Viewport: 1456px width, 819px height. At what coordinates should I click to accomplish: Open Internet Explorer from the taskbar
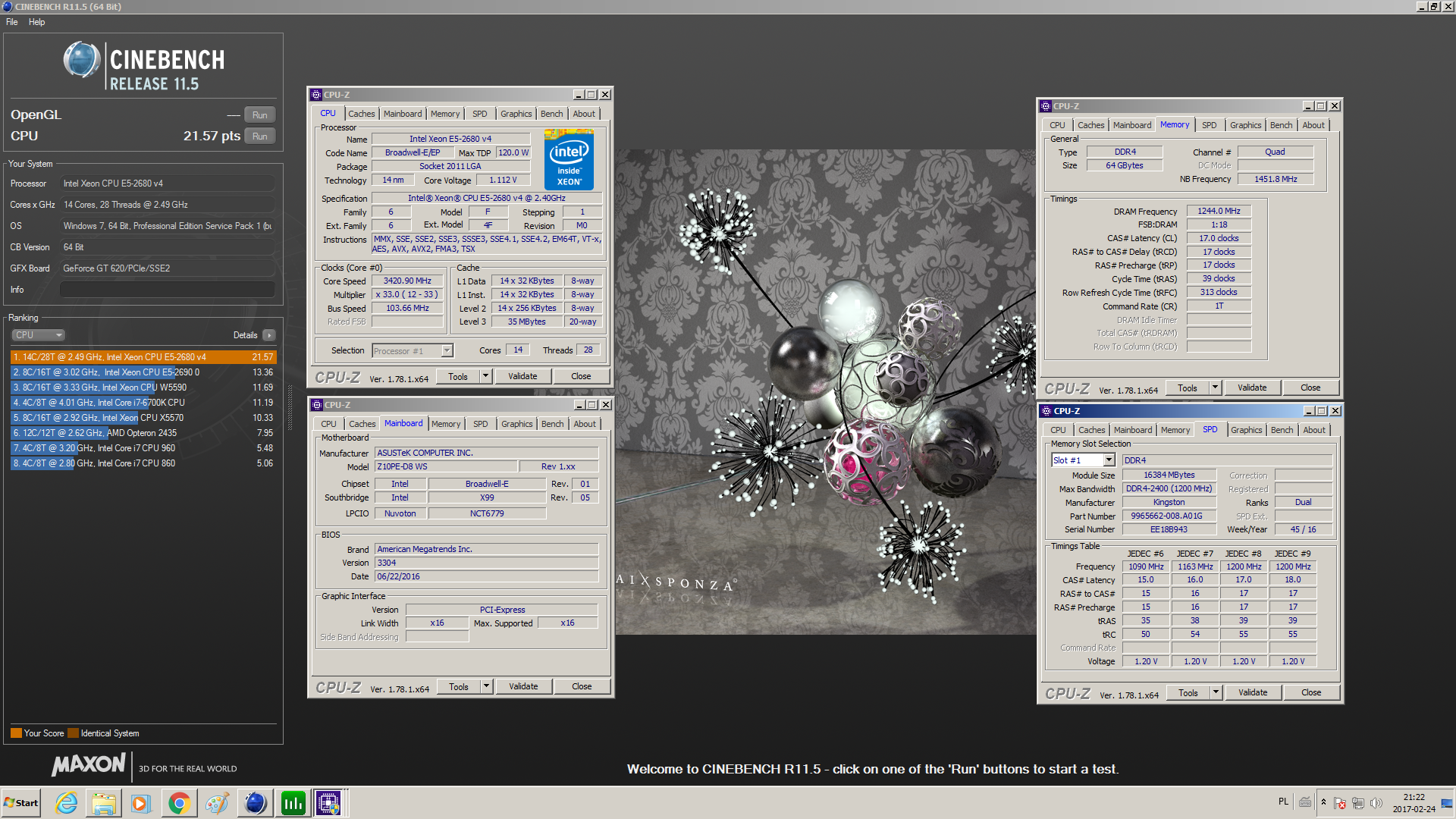pos(67,803)
